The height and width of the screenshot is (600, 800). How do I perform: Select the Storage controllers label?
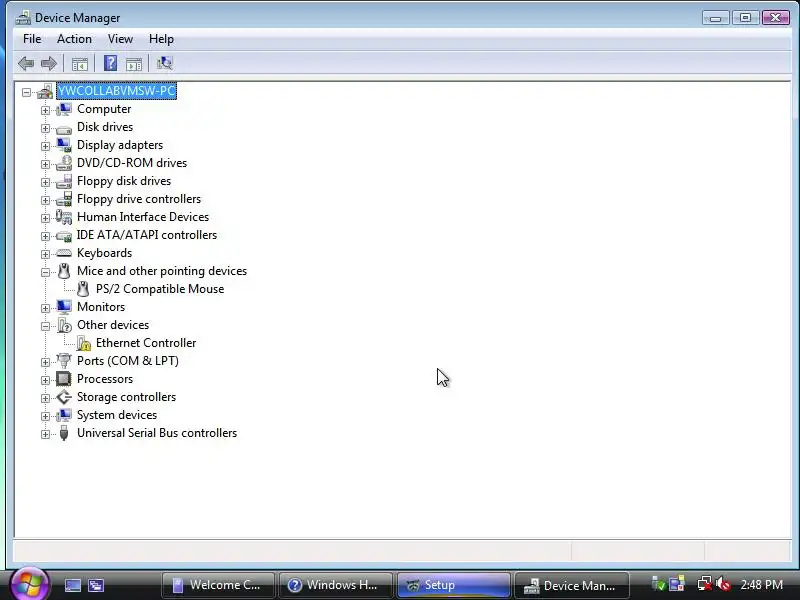point(126,397)
